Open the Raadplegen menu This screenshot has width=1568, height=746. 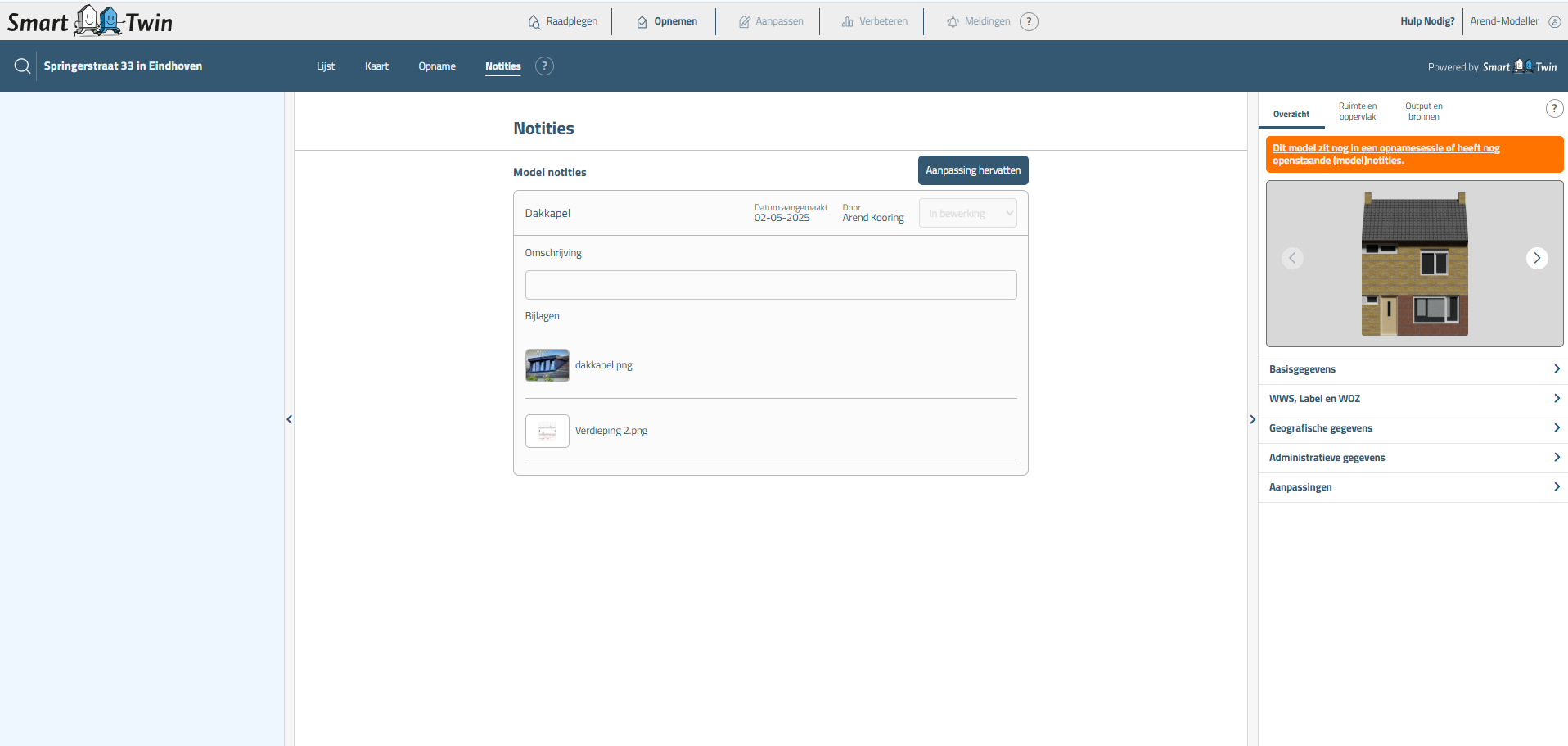[563, 22]
